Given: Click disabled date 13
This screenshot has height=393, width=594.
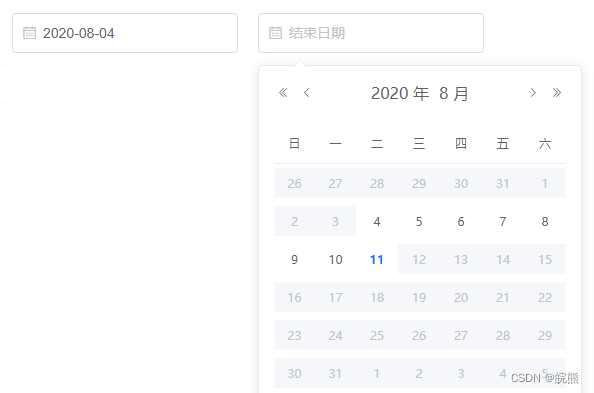Looking at the screenshot, I should (x=461, y=260).
